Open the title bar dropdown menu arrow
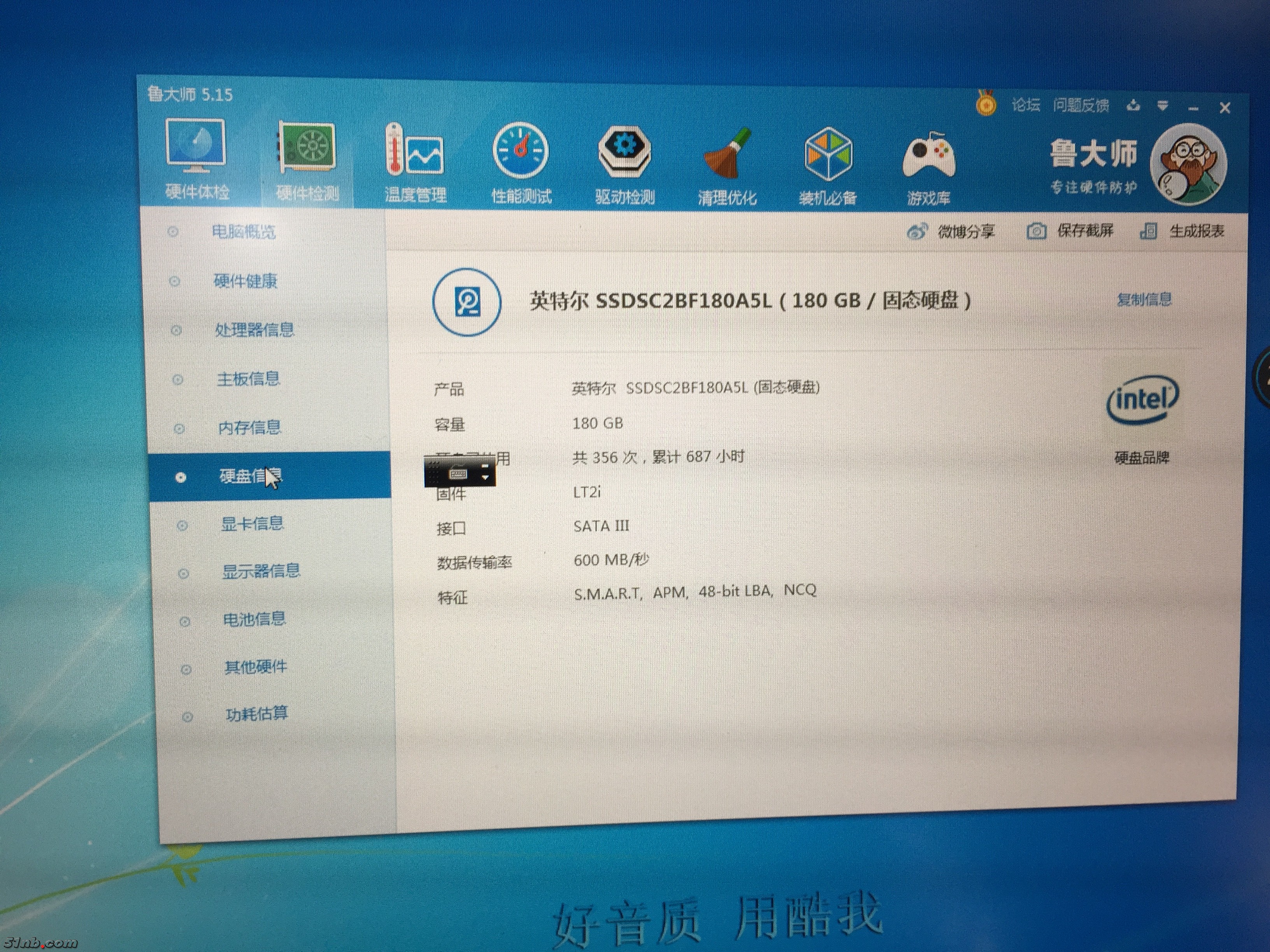The height and width of the screenshot is (952, 1270). 1163,106
